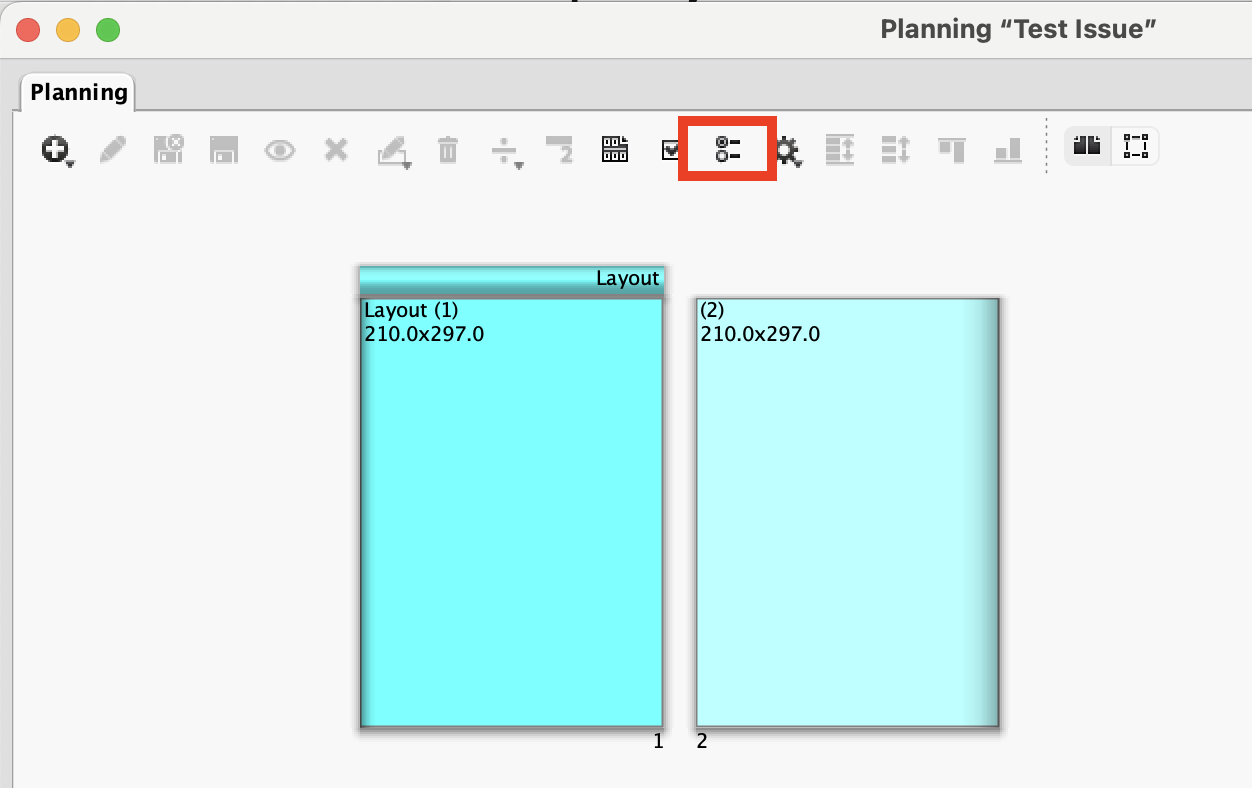1252x788 pixels.
Task: Click the X remove icon
Action: click(x=336, y=150)
